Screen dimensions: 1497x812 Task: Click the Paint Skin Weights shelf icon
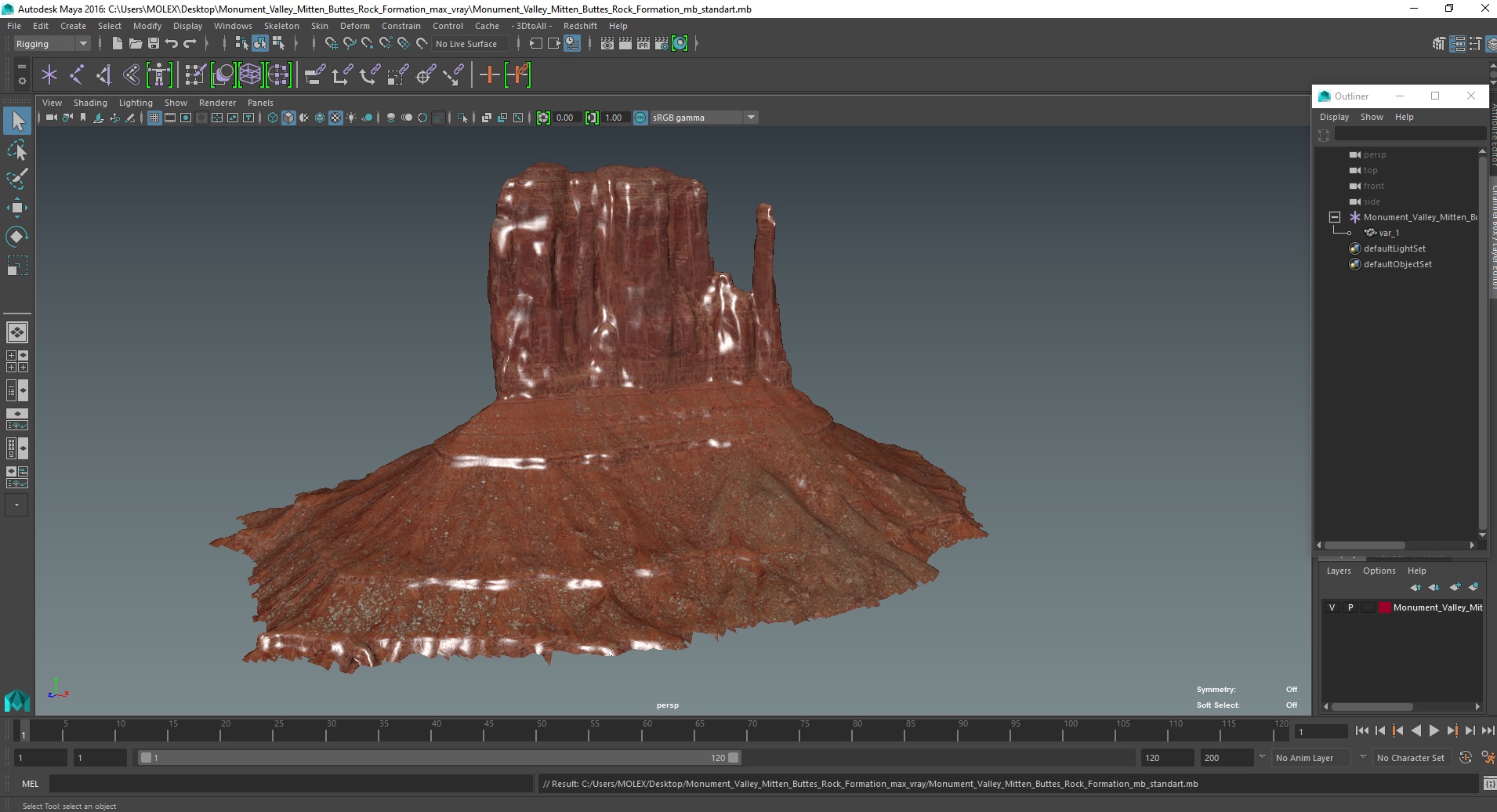(x=195, y=75)
